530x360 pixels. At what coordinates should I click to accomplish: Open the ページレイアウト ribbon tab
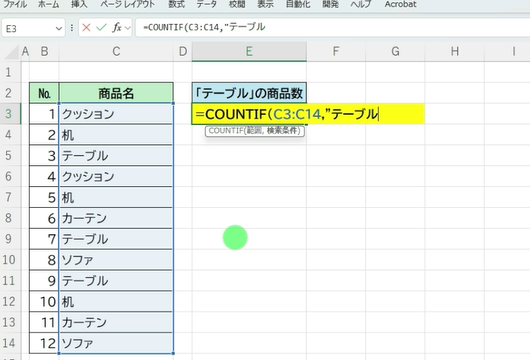[128, 4]
